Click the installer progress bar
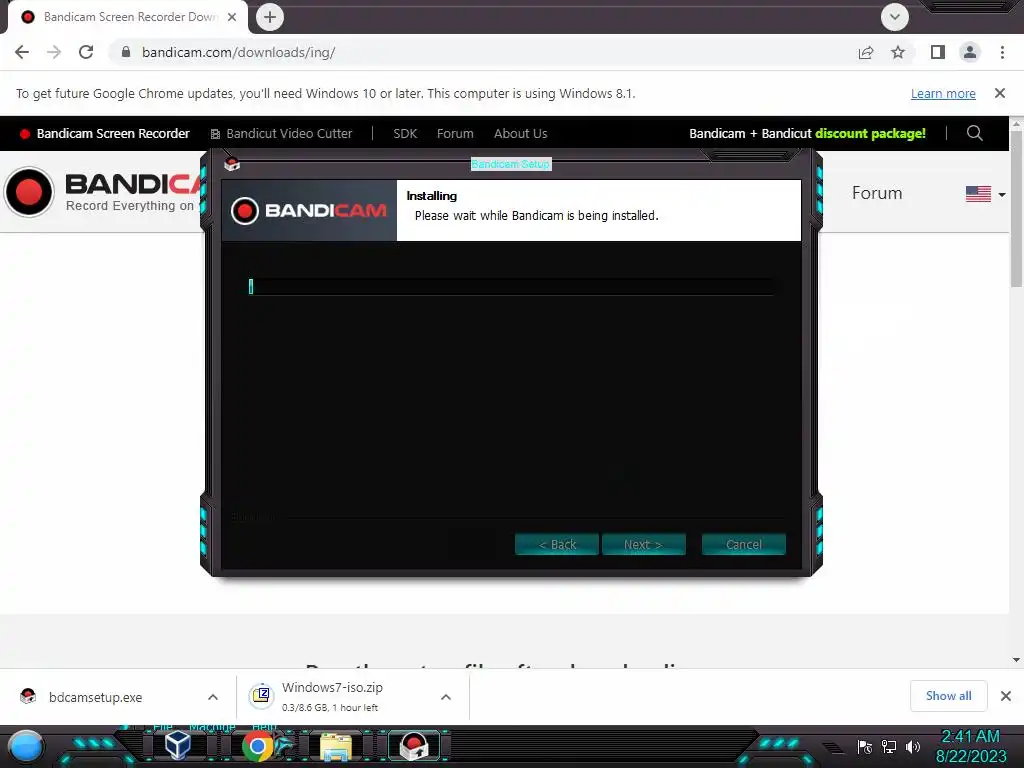 click(x=511, y=287)
